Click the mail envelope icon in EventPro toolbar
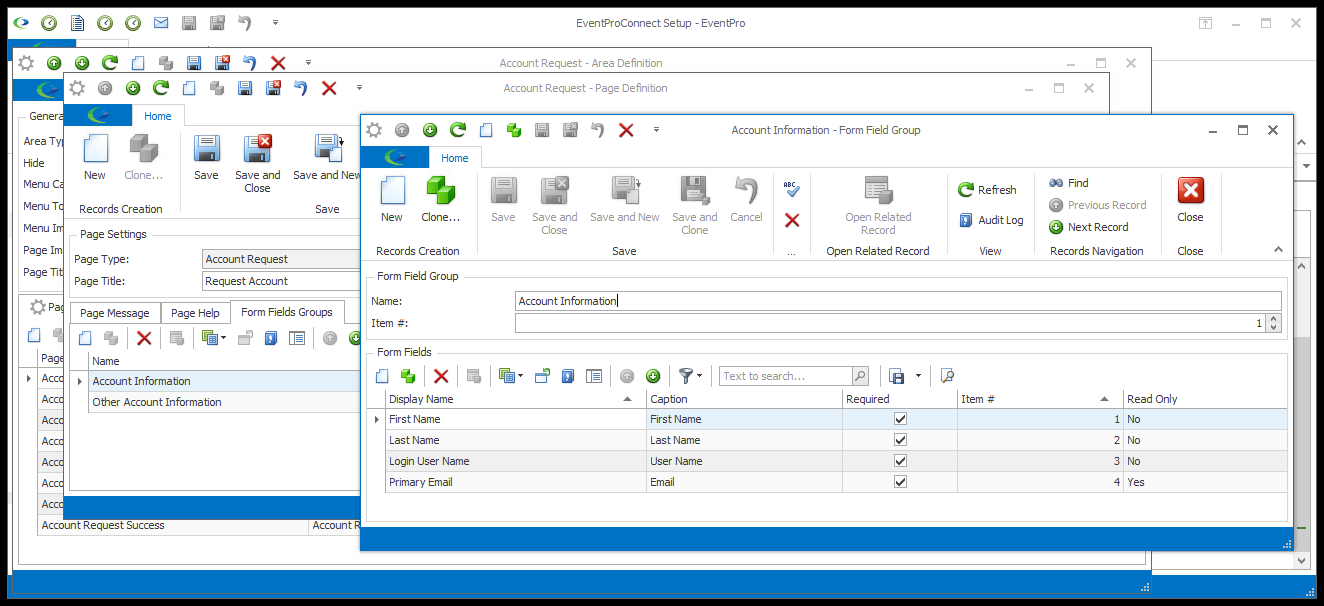 161,23
